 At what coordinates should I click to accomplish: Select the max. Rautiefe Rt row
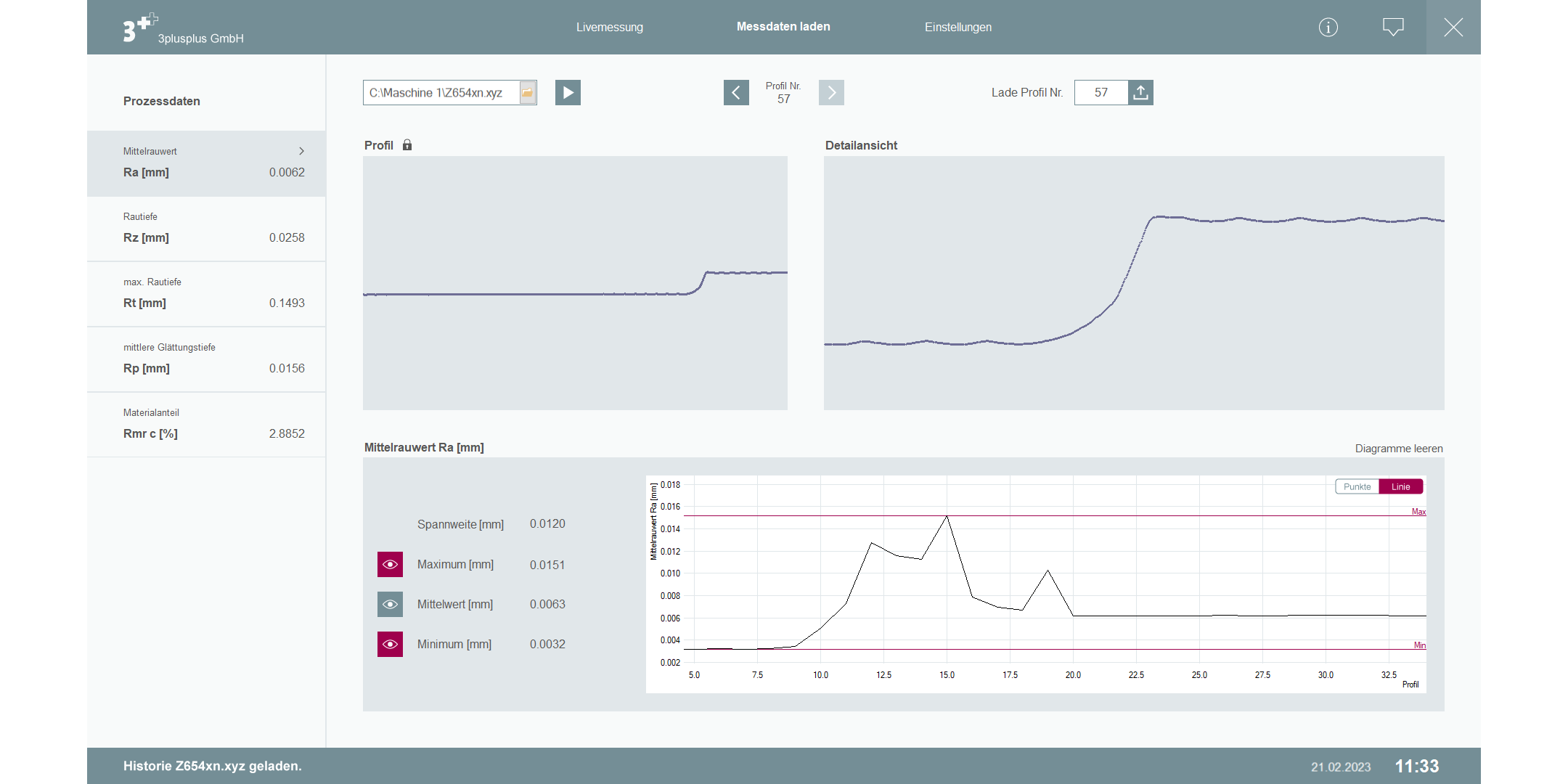(206, 294)
